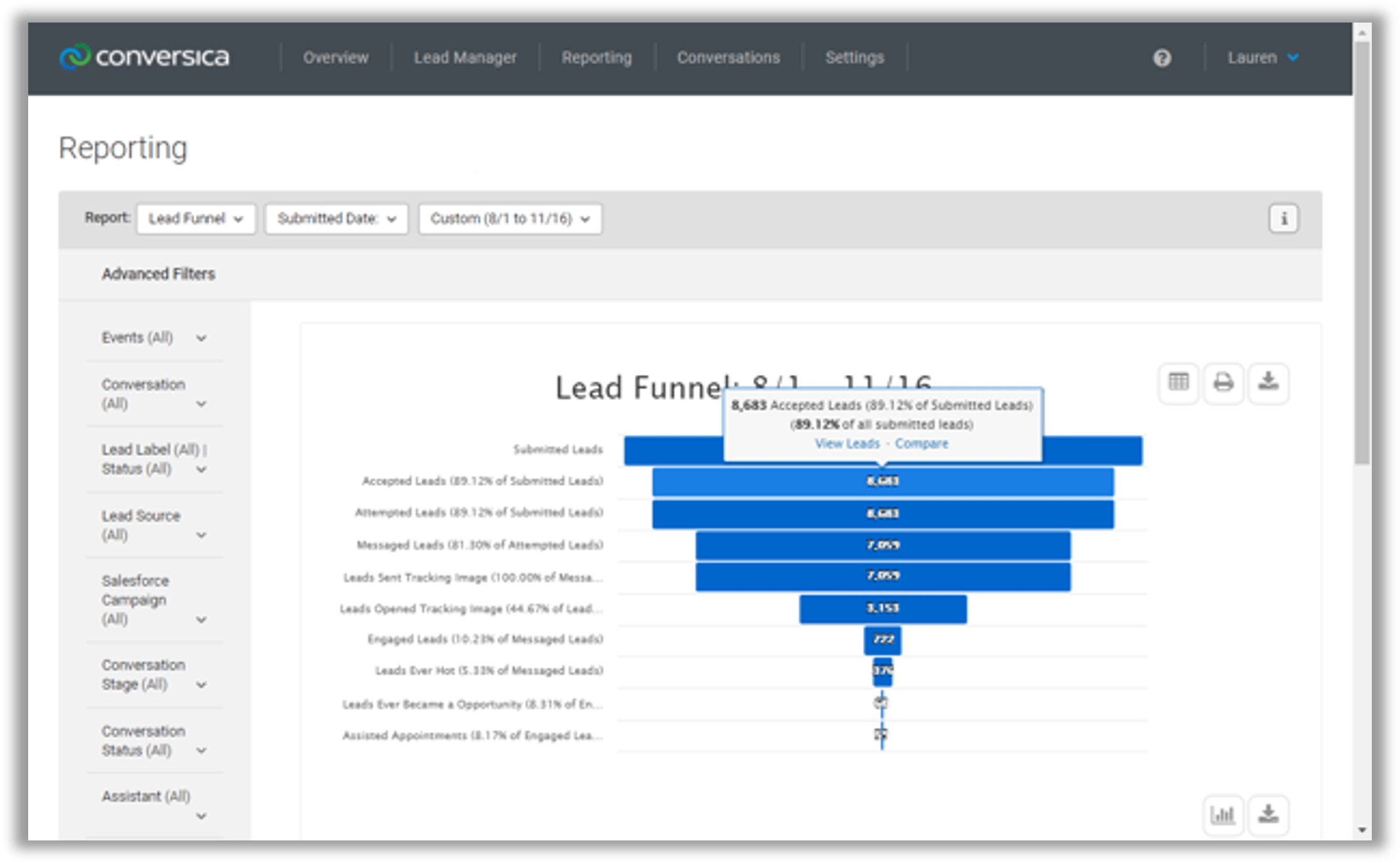The image size is (1400, 863).
Task: Download the Lead Funnel chart
Action: pyautogui.click(x=1268, y=383)
